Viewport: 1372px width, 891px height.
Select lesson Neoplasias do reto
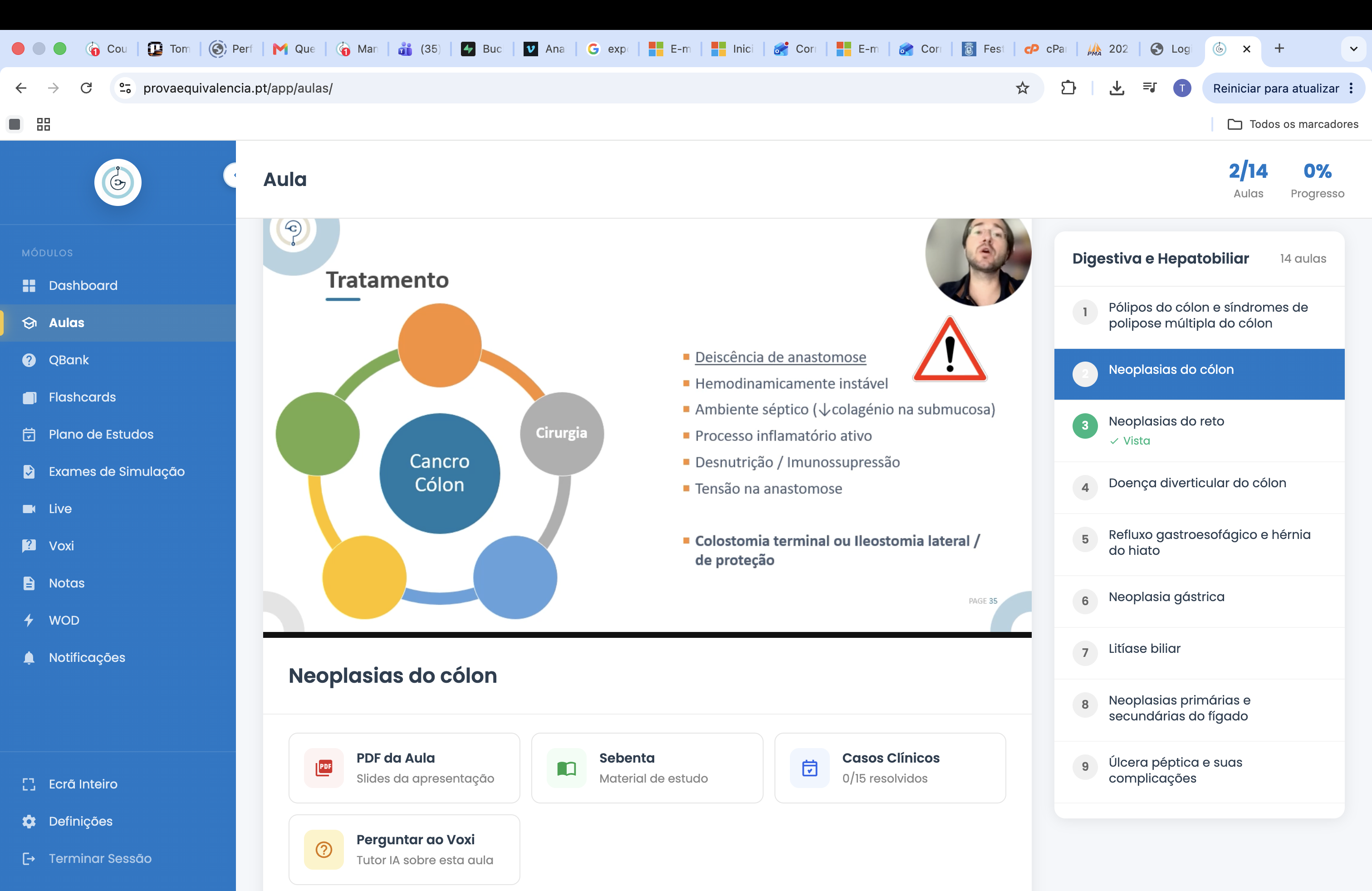pyautogui.click(x=1199, y=430)
